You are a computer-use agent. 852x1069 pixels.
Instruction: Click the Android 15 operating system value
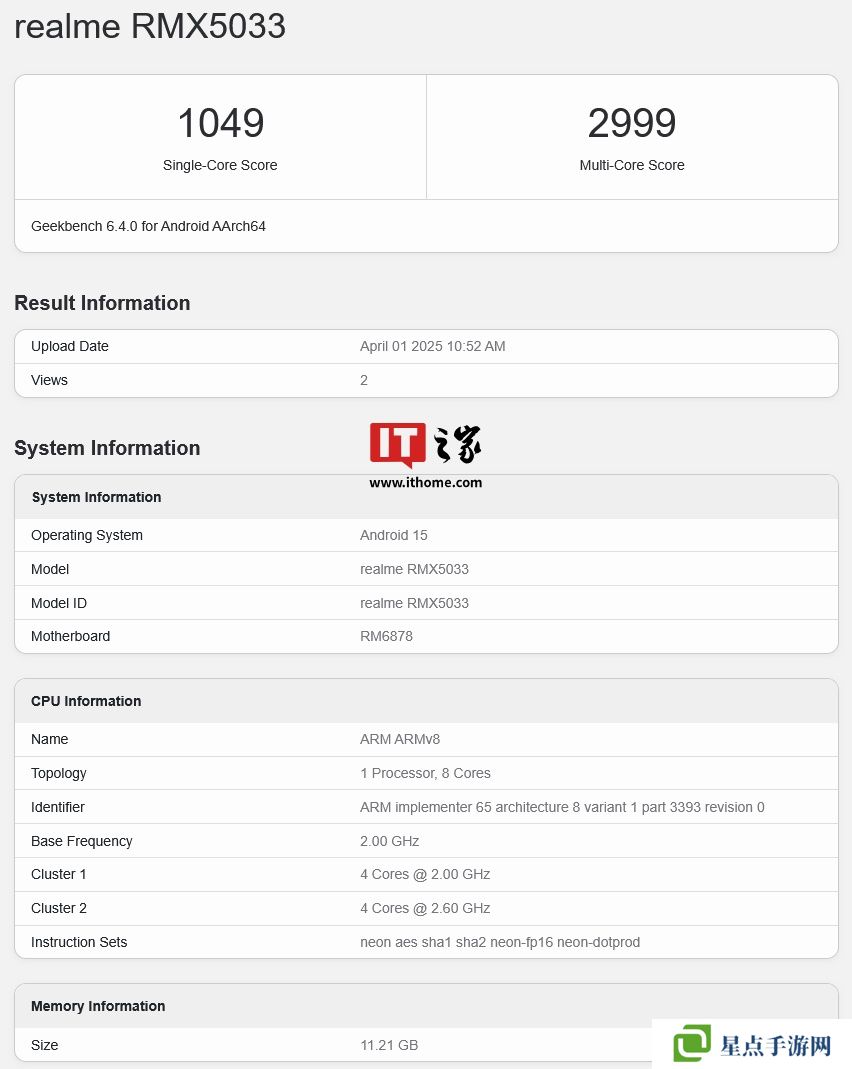(x=393, y=535)
